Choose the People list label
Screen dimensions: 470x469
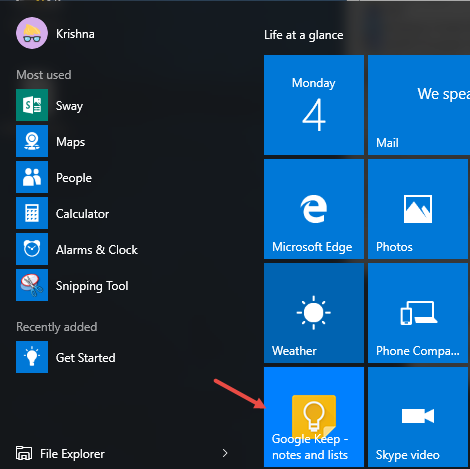(x=74, y=178)
